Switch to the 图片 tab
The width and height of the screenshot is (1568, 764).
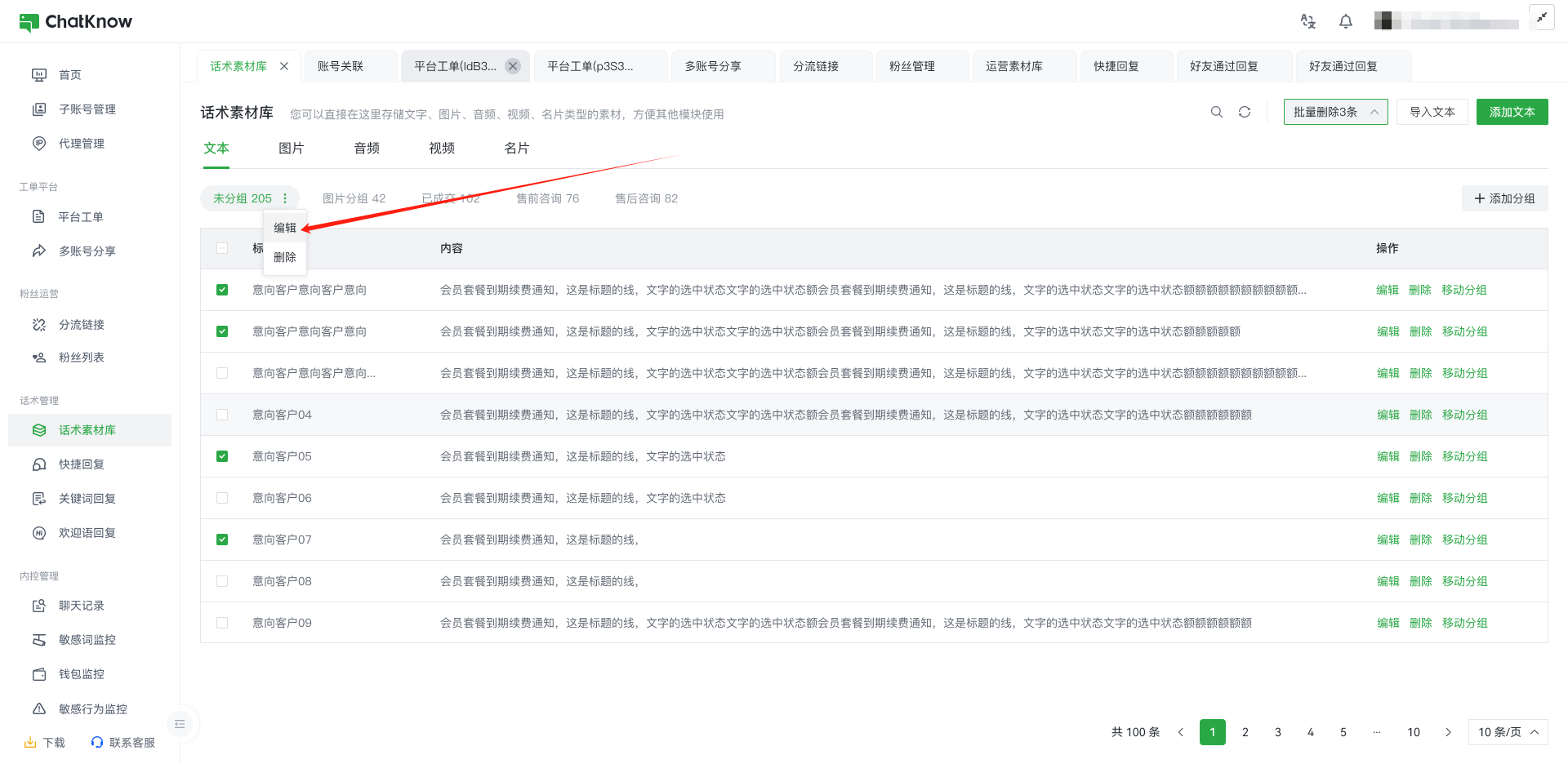(291, 149)
